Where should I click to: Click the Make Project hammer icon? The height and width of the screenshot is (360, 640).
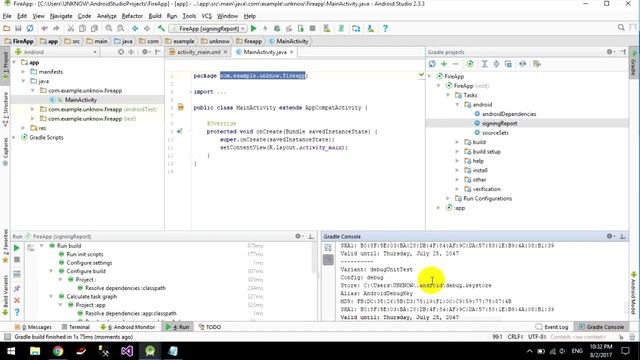[161, 29]
